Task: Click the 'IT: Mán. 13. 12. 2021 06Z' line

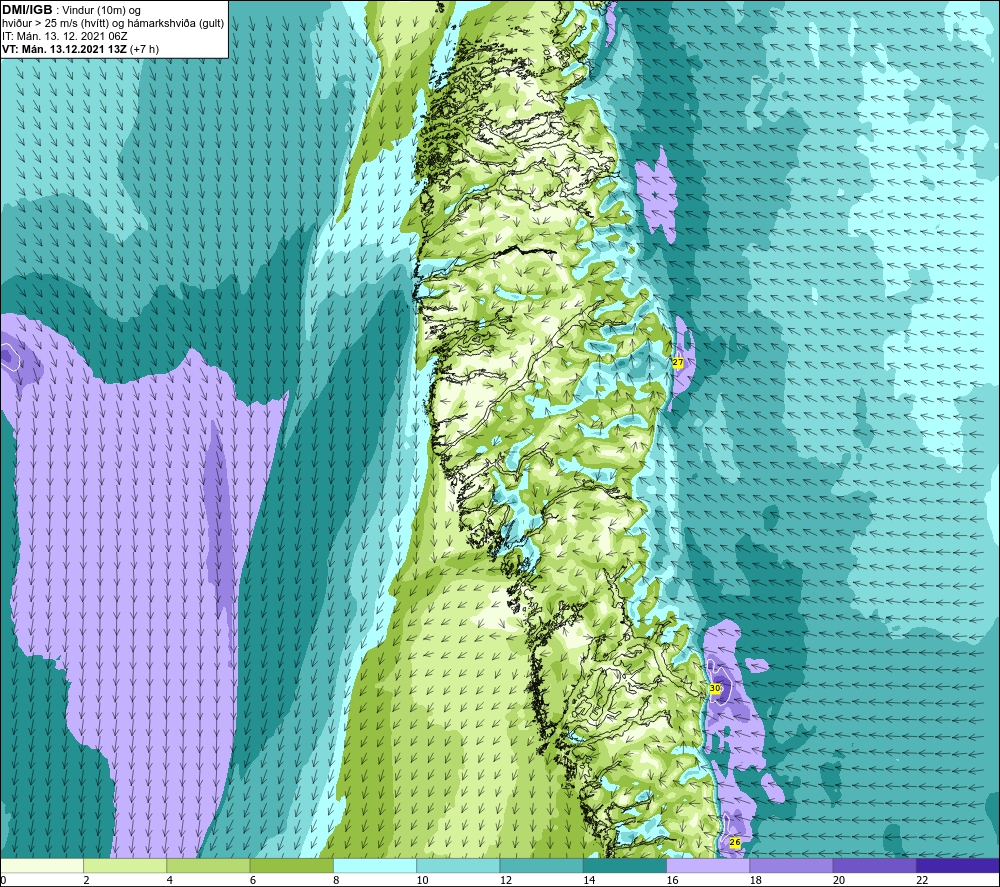Action: [x=64, y=36]
